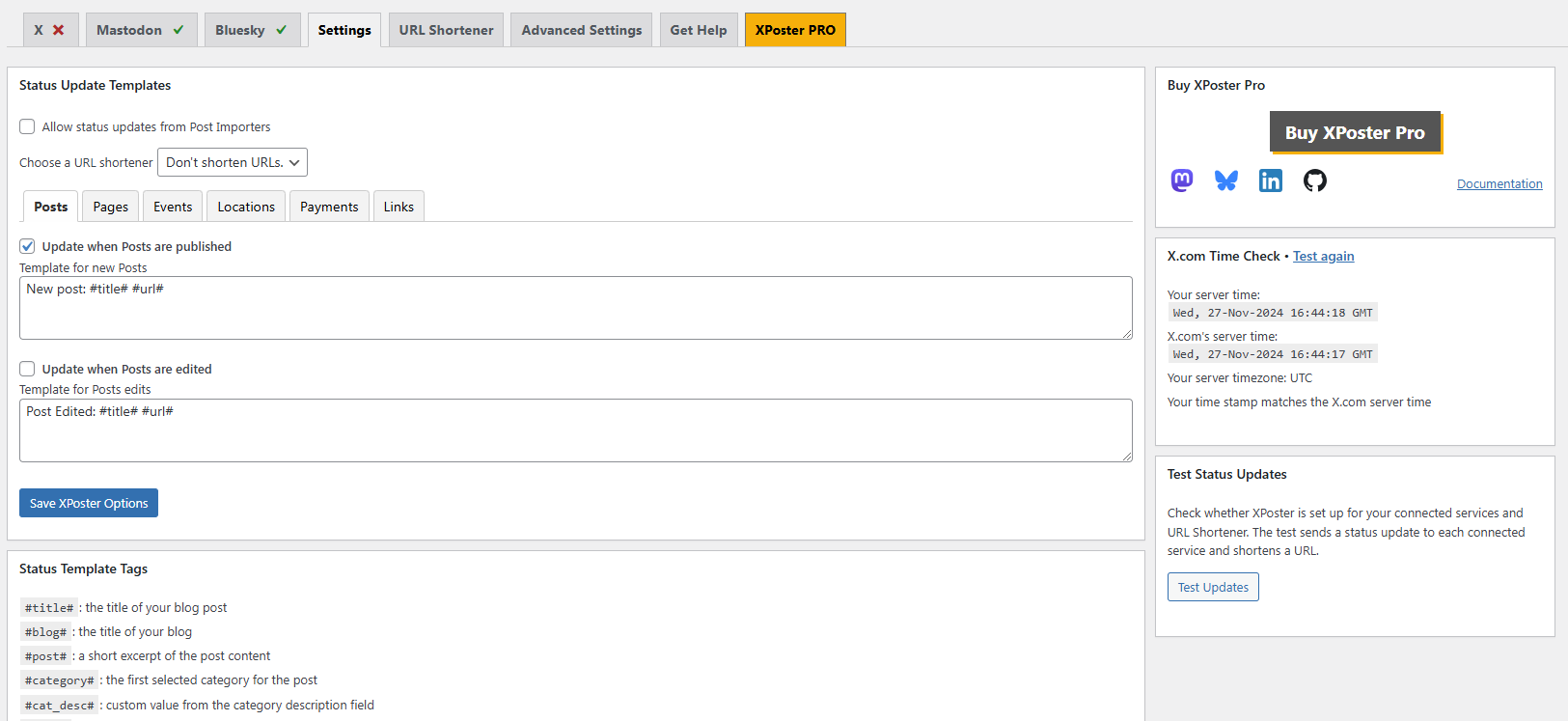Open the LinkedIn icon link
This screenshot has width=1568, height=721.
[x=1271, y=180]
